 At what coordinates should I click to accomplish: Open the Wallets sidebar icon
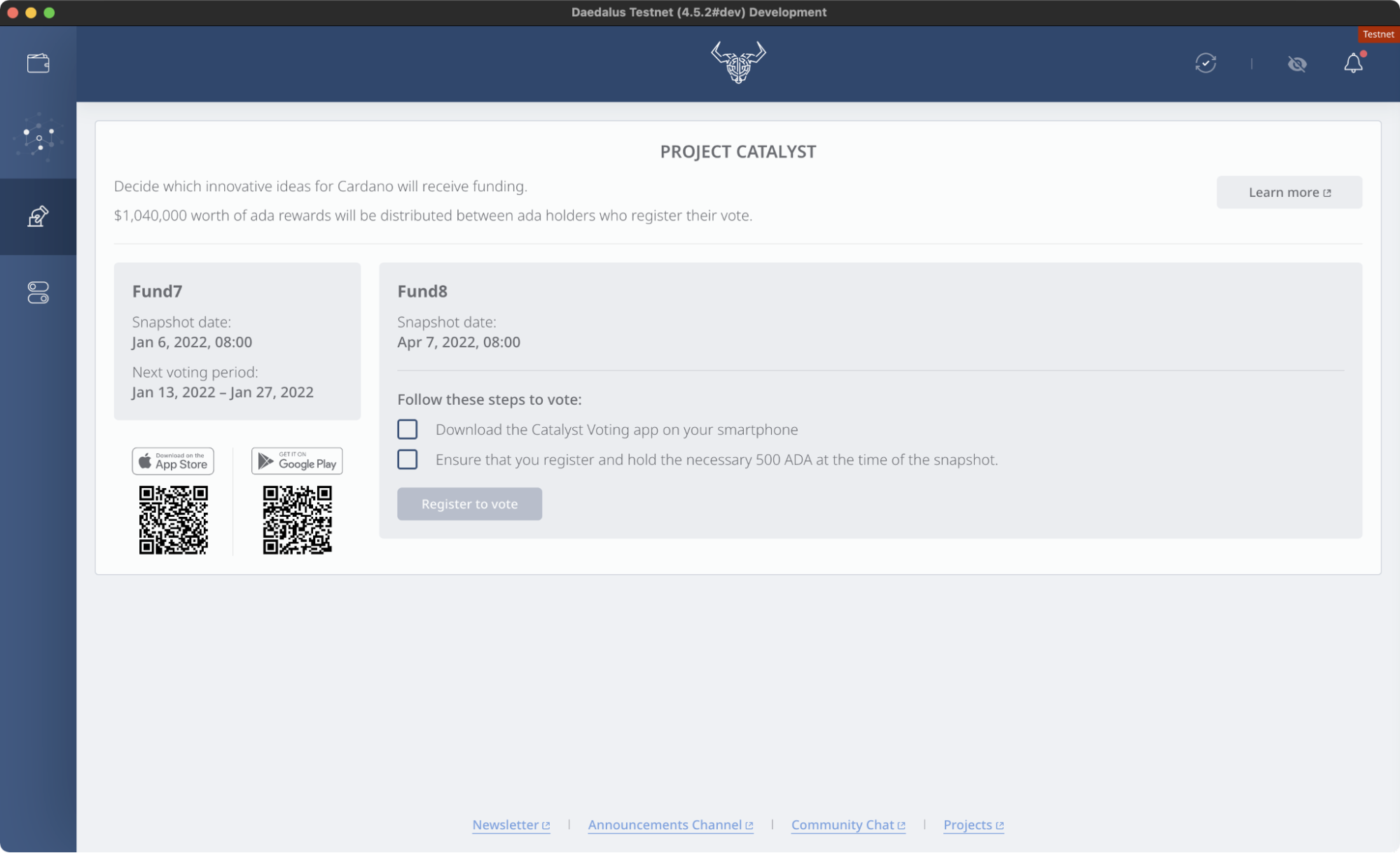(38, 64)
